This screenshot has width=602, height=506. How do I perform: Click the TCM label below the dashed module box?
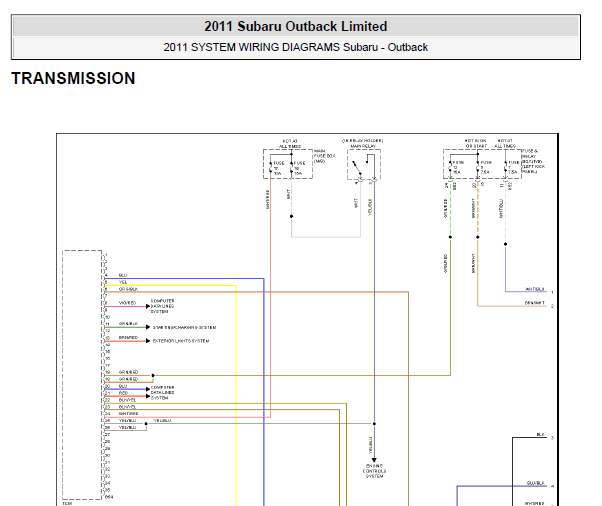click(67, 503)
